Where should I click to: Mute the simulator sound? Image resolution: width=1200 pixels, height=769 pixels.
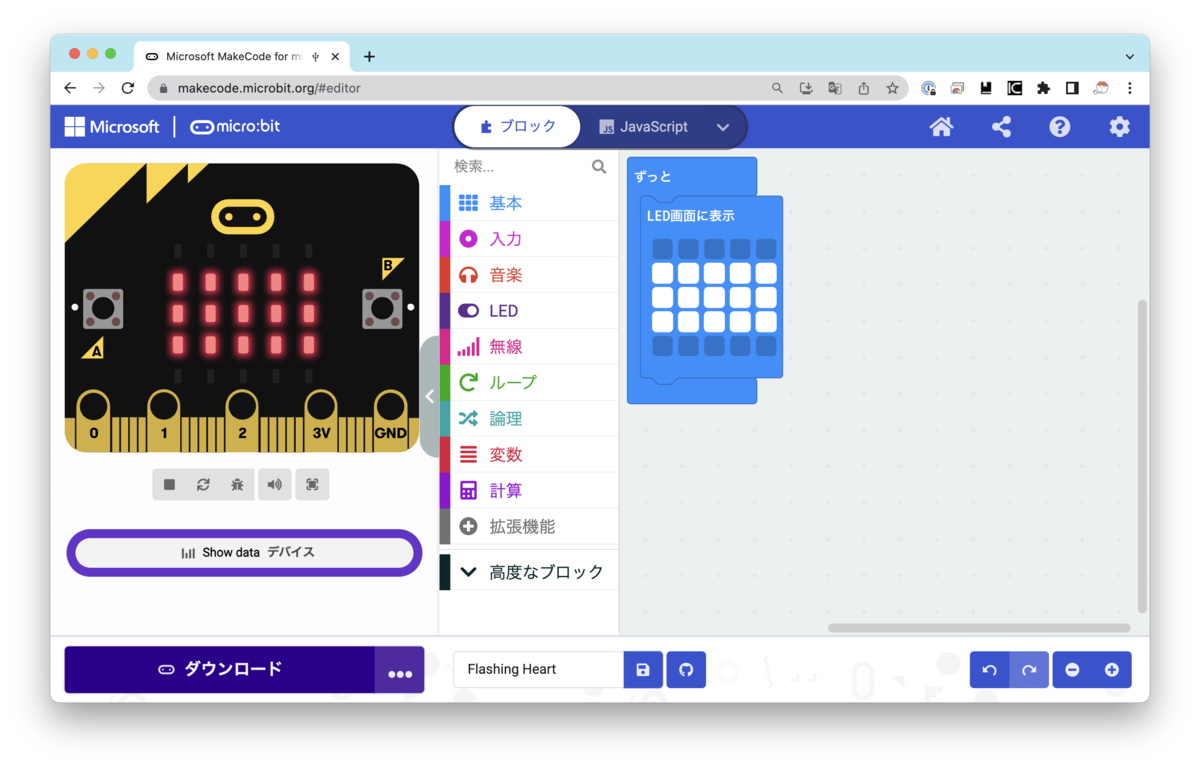tap(274, 484)
